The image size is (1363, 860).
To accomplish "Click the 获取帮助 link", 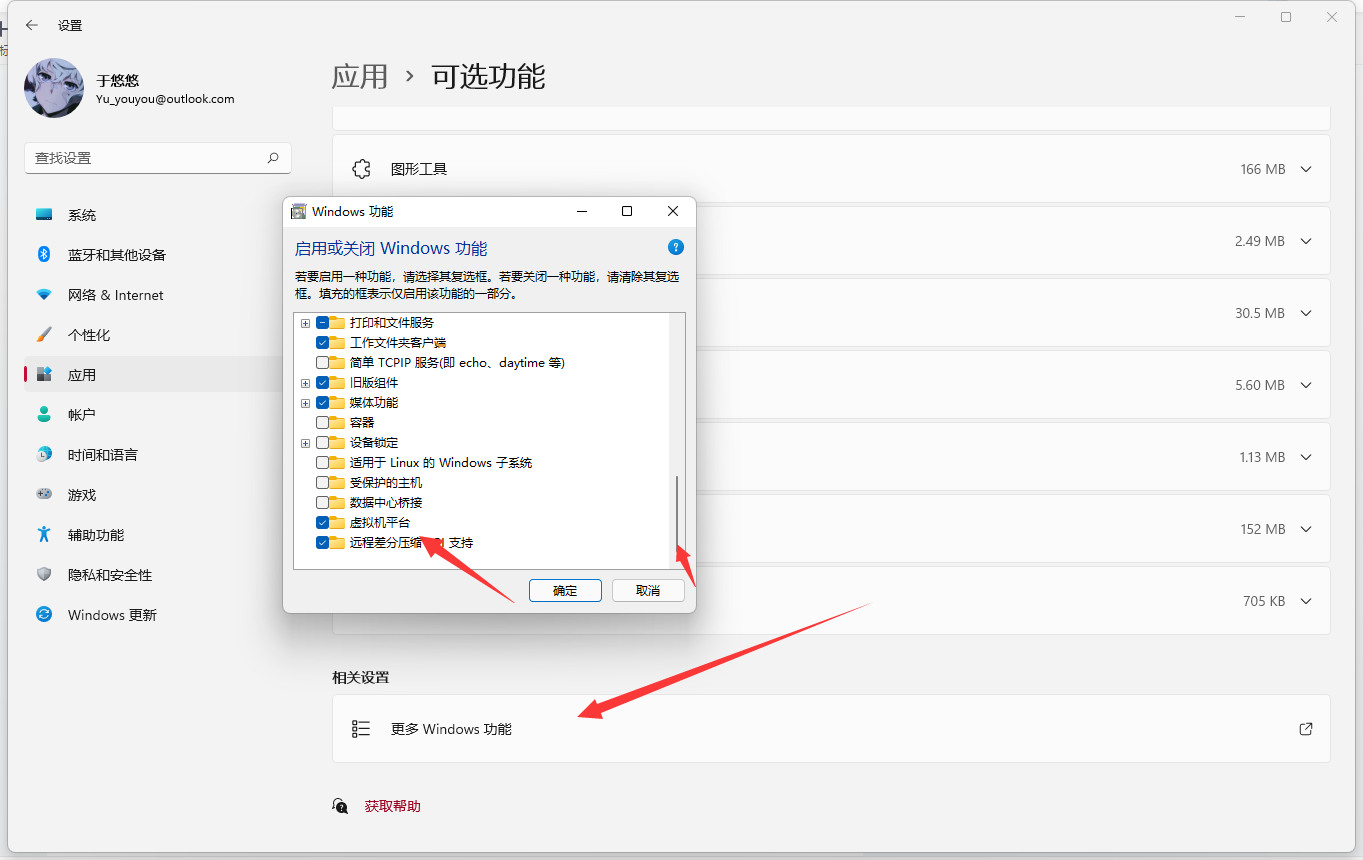I will pos(392,806).
